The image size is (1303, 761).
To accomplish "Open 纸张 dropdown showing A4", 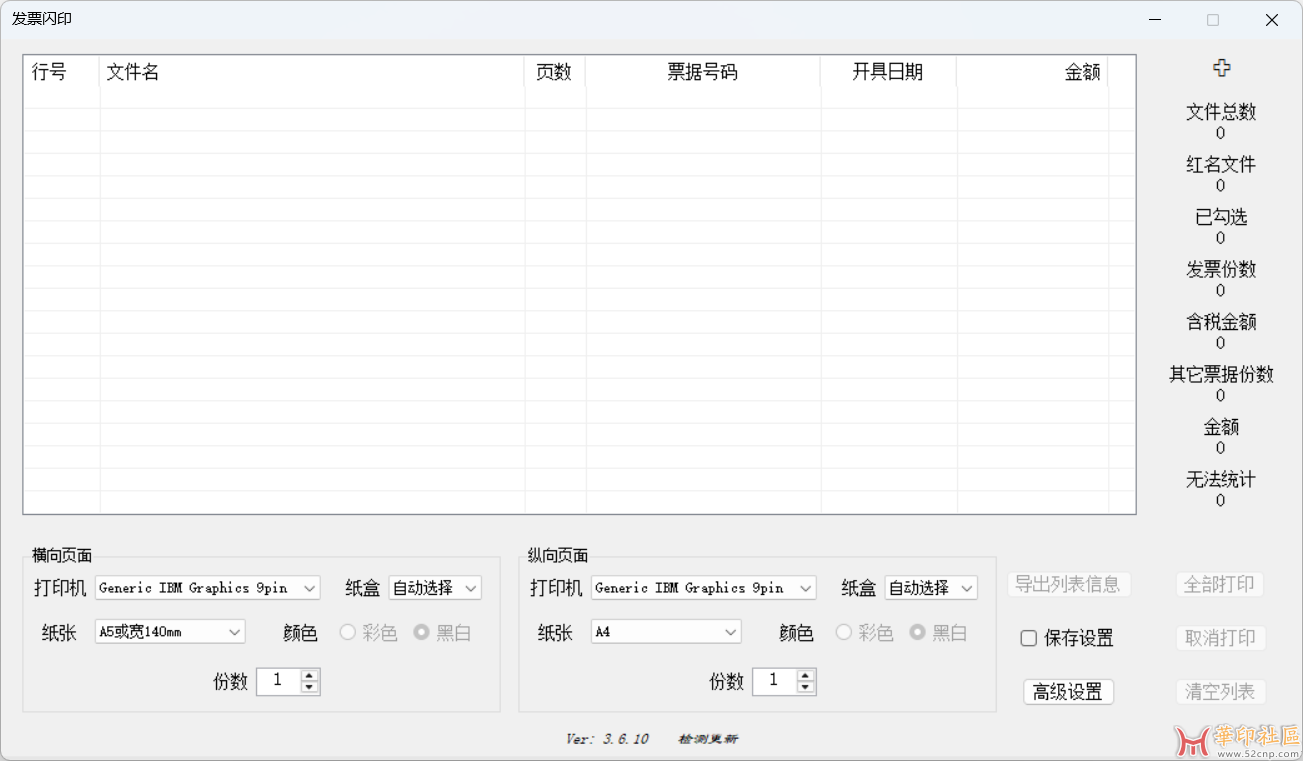I will (666, 632).
